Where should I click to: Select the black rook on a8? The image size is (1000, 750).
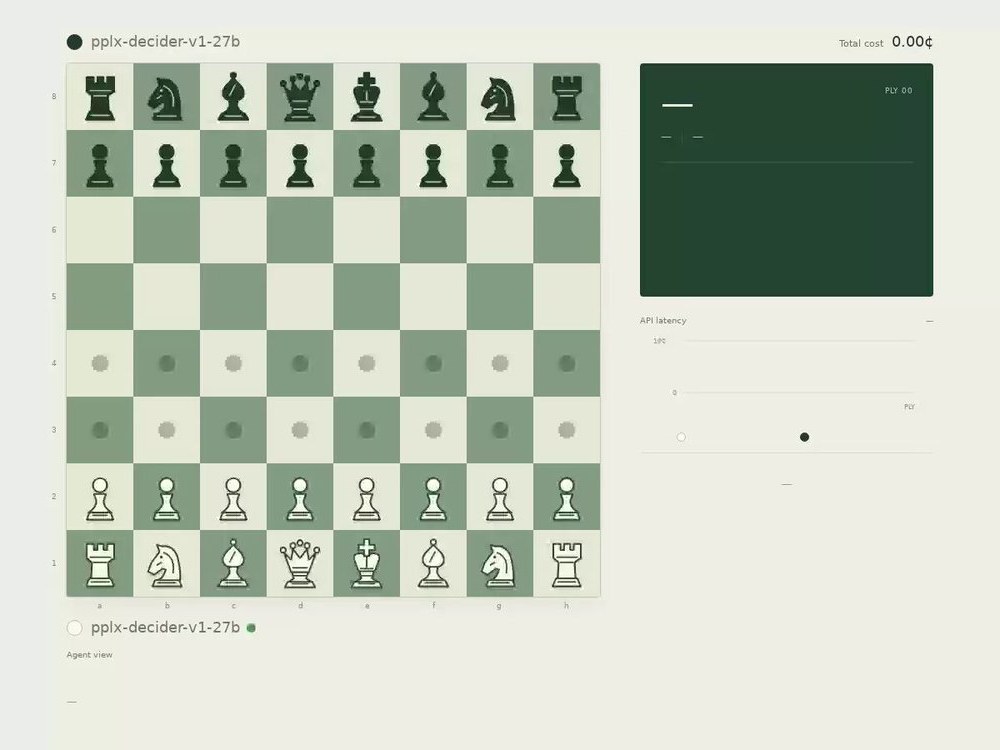(x=100, y=98)
